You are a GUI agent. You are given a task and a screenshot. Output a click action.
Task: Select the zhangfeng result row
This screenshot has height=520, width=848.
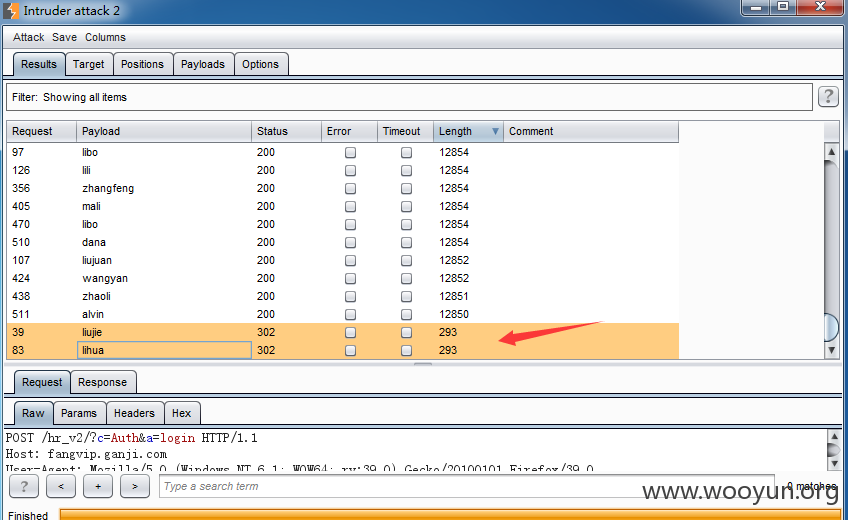[342, 189]
